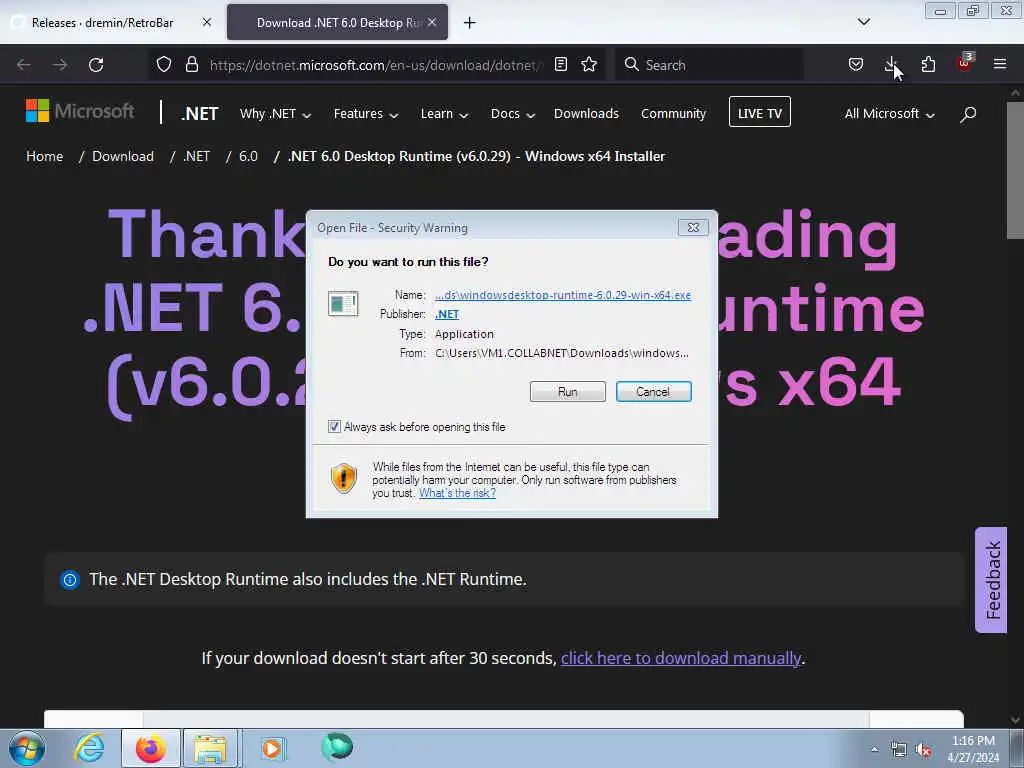Open the Extensions puzzle icon

[x=928, y=64]
